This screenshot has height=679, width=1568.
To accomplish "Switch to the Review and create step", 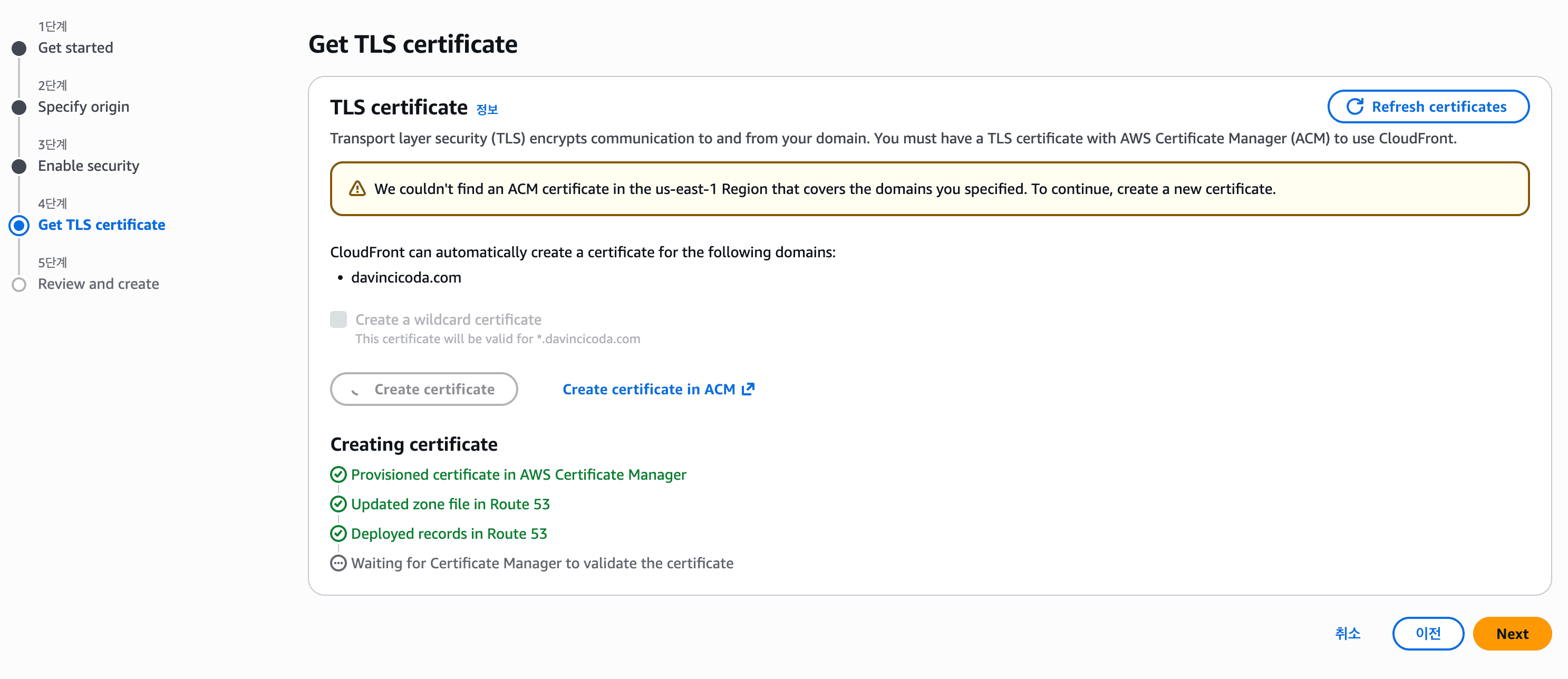I will point(98,284).
